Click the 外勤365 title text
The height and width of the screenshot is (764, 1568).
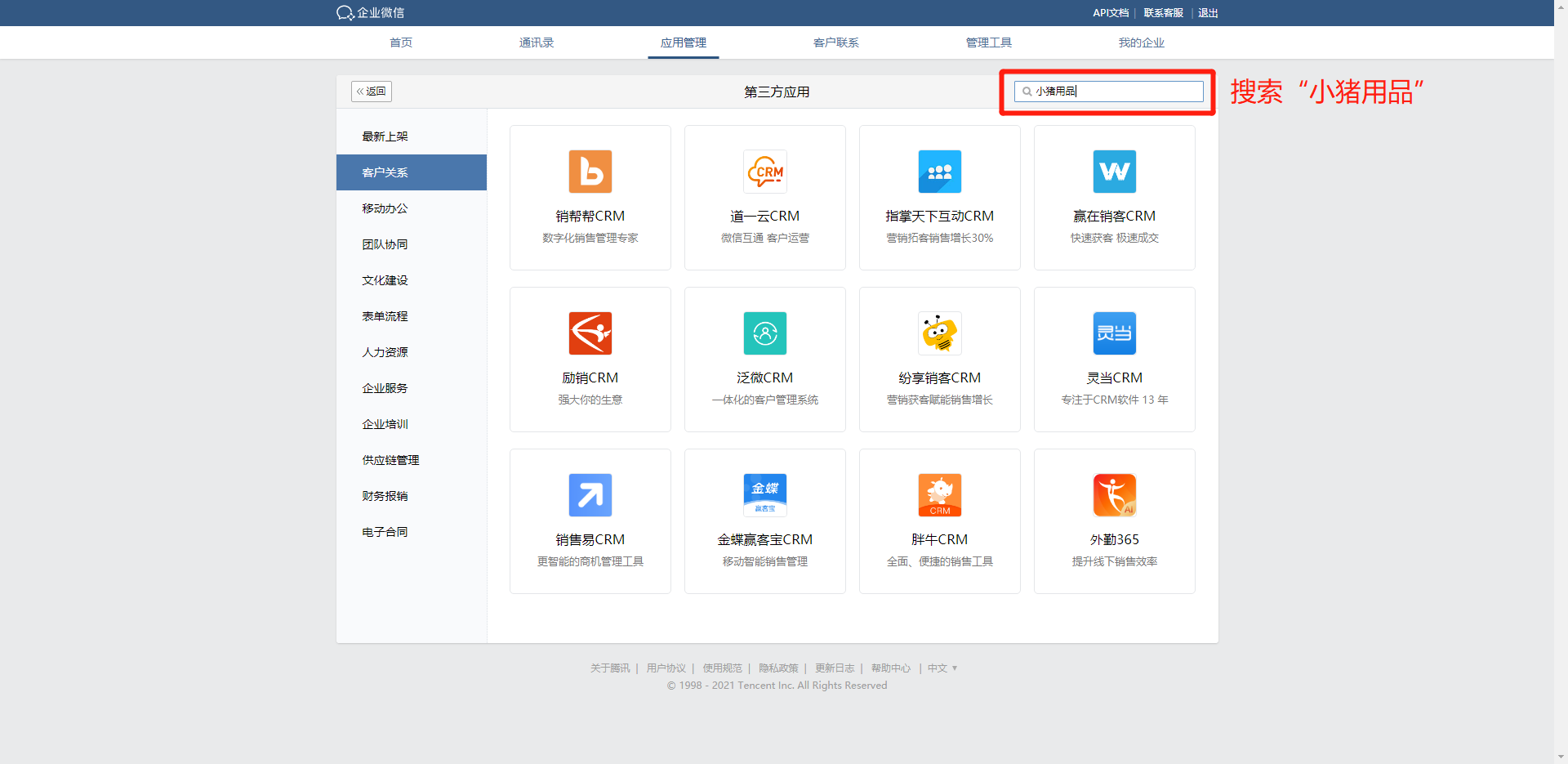(x=1115, y=539)
